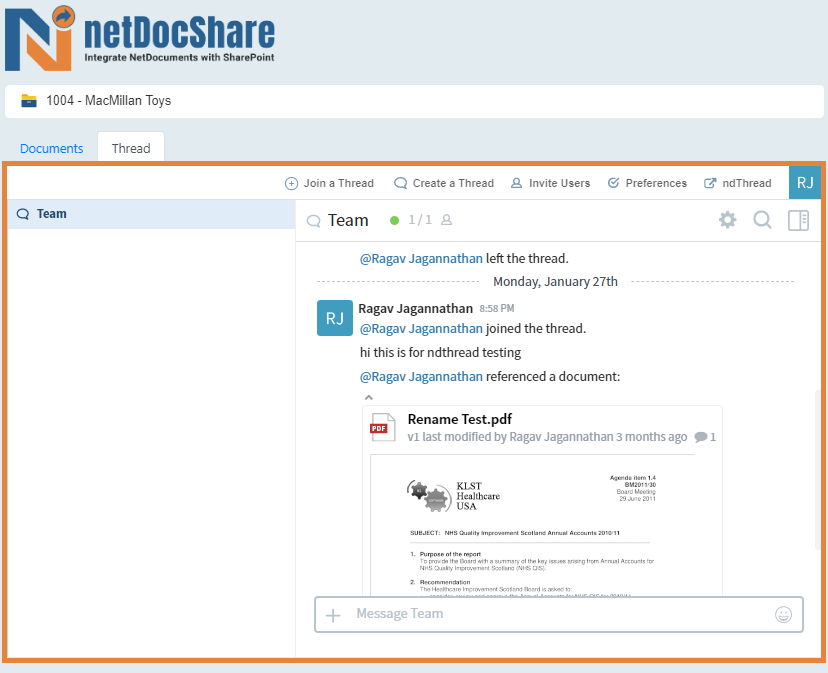Click Join a Thread

(x=330, y=183)
